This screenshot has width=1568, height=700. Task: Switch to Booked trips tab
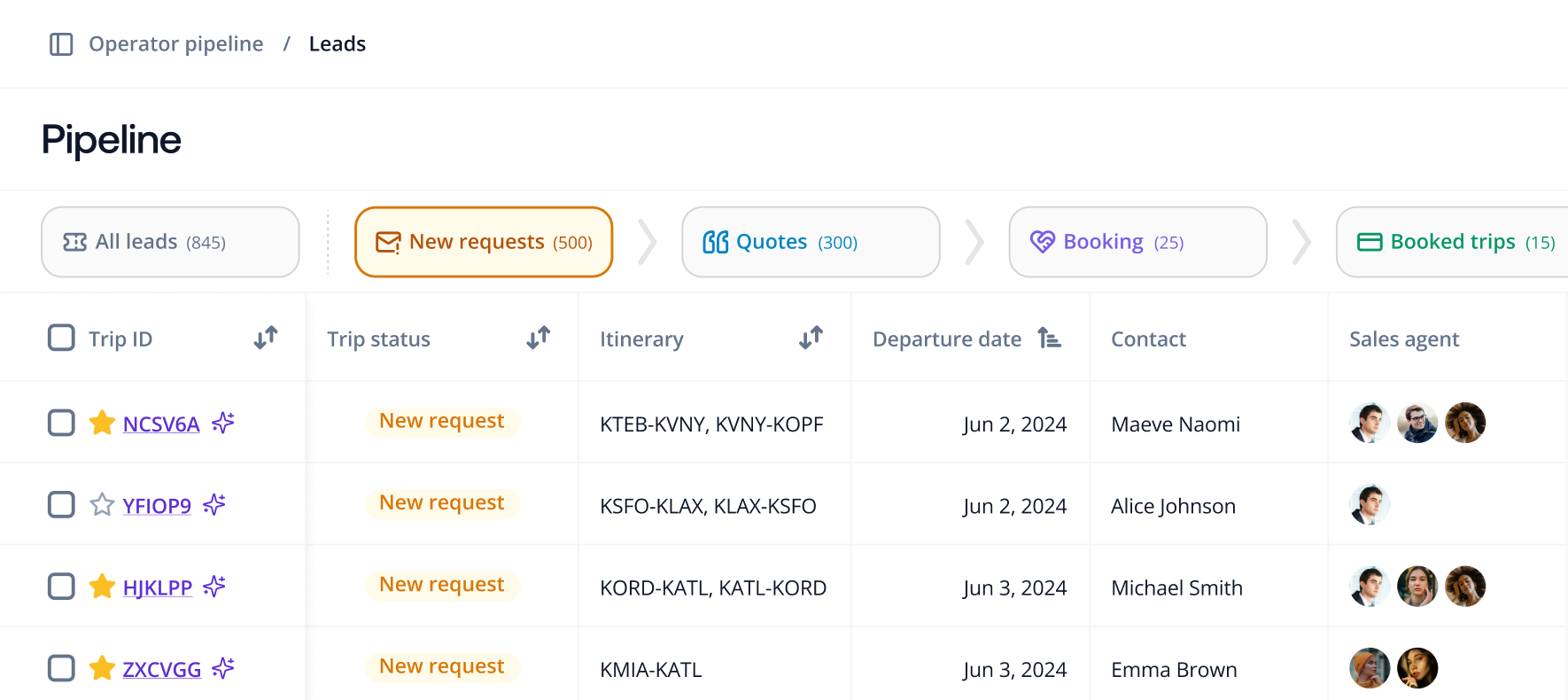[1452, 242]
